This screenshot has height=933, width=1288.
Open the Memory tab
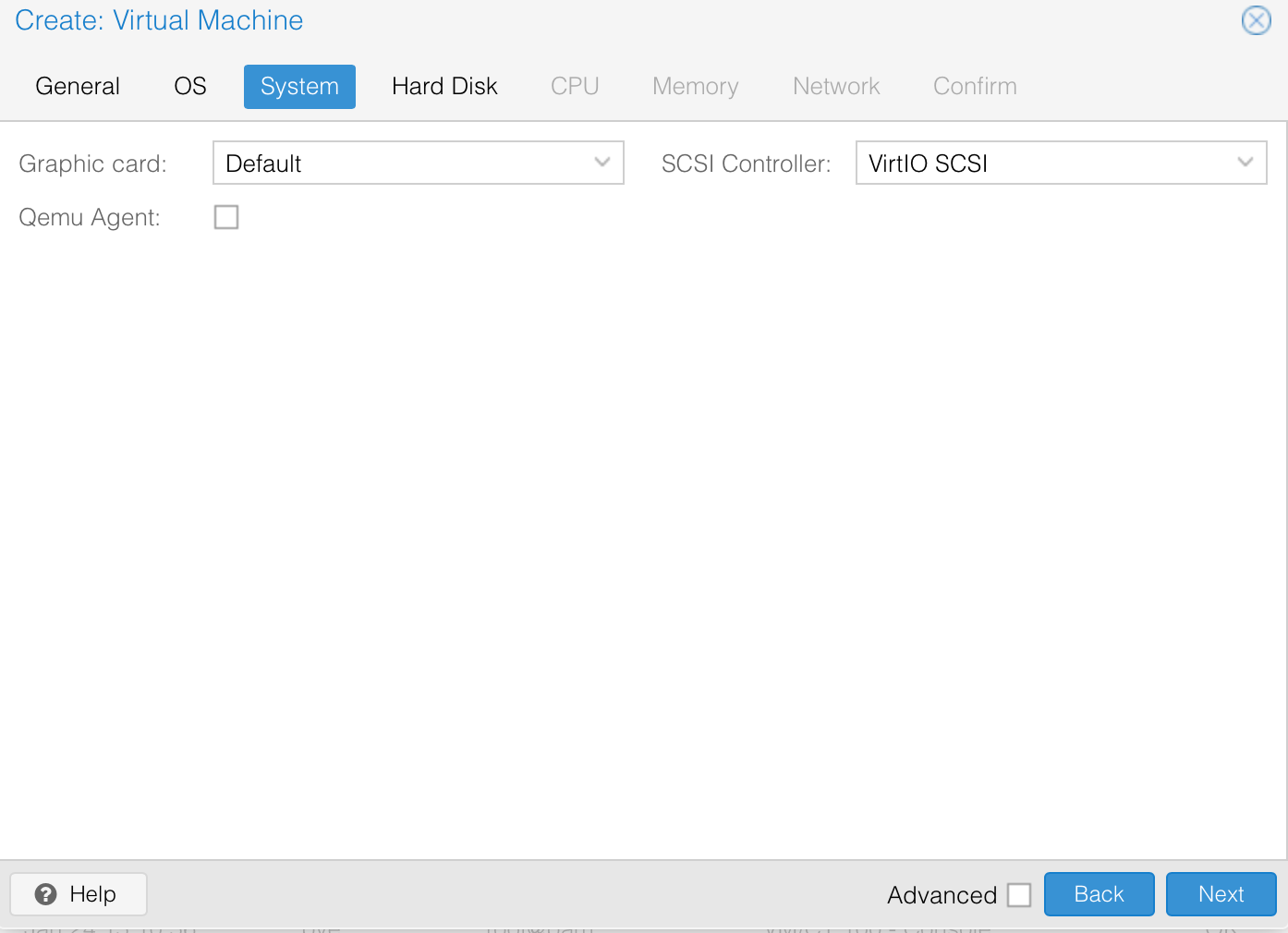[x=695, y=87]
